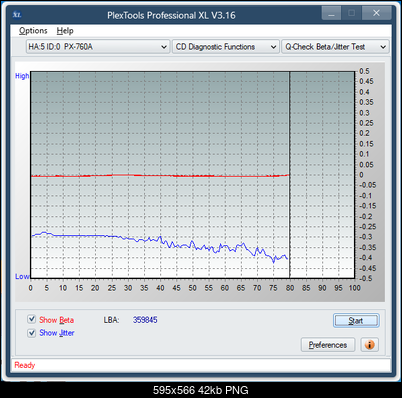Click the red Beta line on graph
This screenshot has height=398, width=402.
[x=160, y=175]
